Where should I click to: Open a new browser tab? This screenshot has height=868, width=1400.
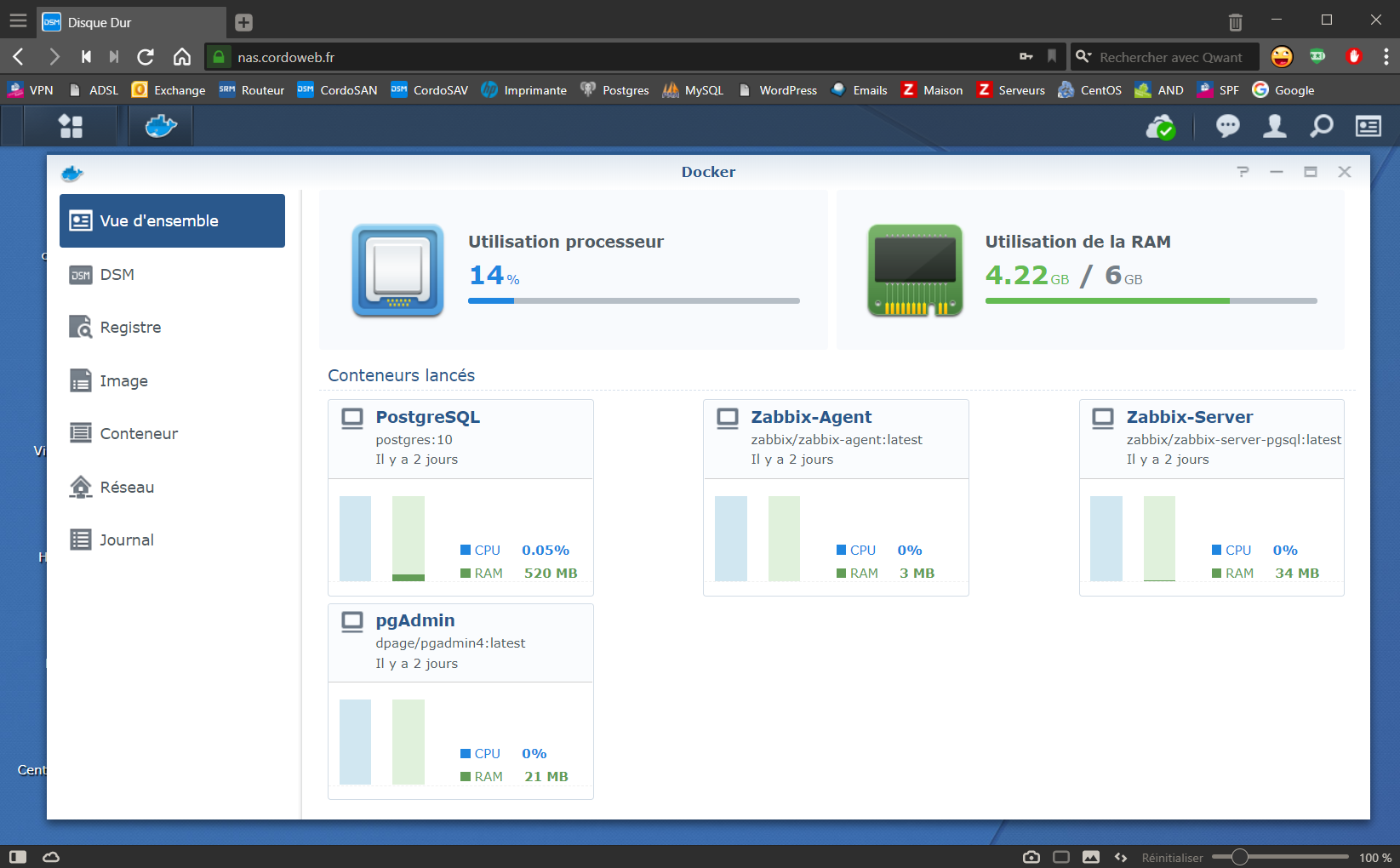point(243,23)
